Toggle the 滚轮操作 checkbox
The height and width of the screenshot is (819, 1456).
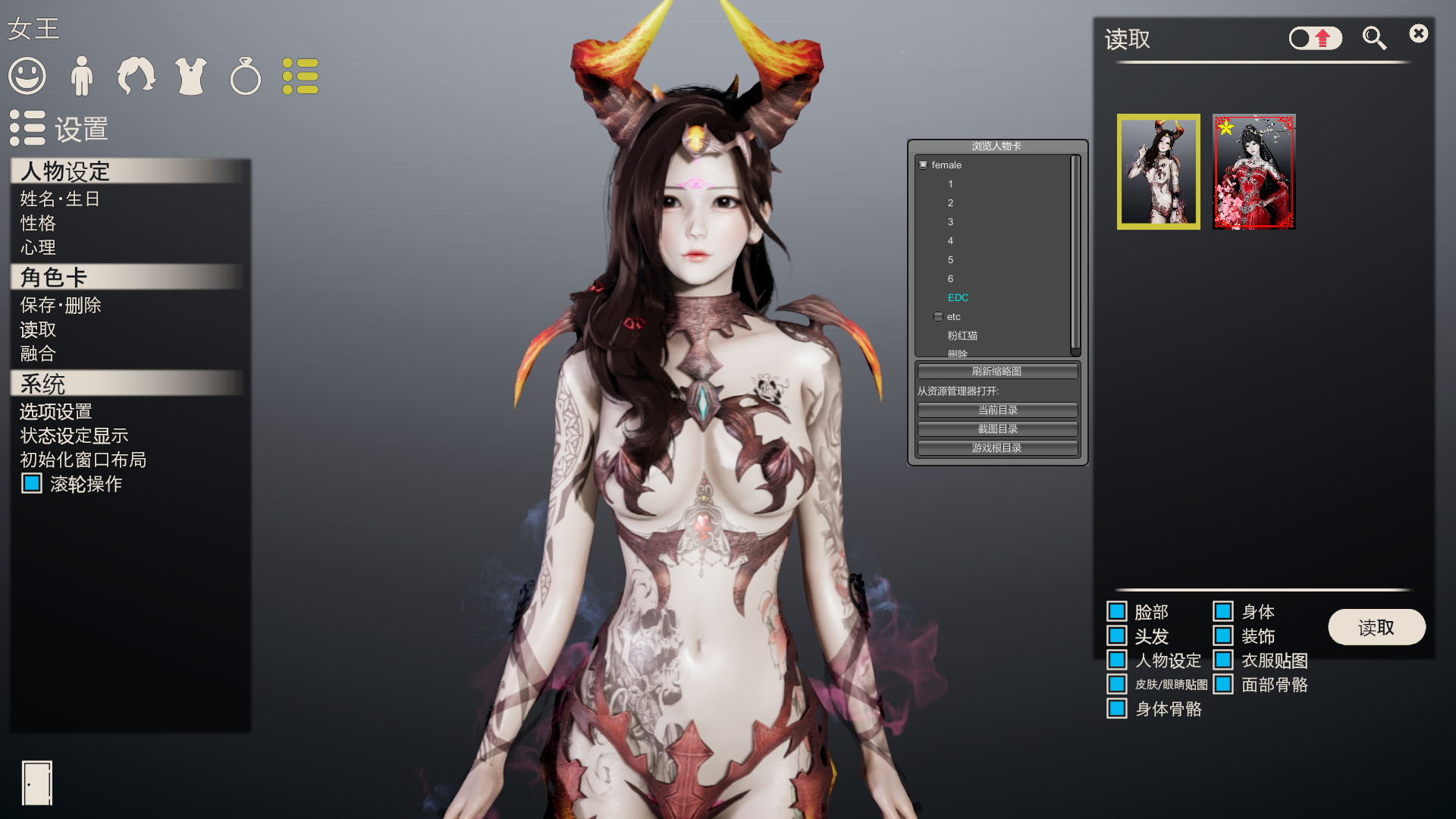tap(32, 484)
